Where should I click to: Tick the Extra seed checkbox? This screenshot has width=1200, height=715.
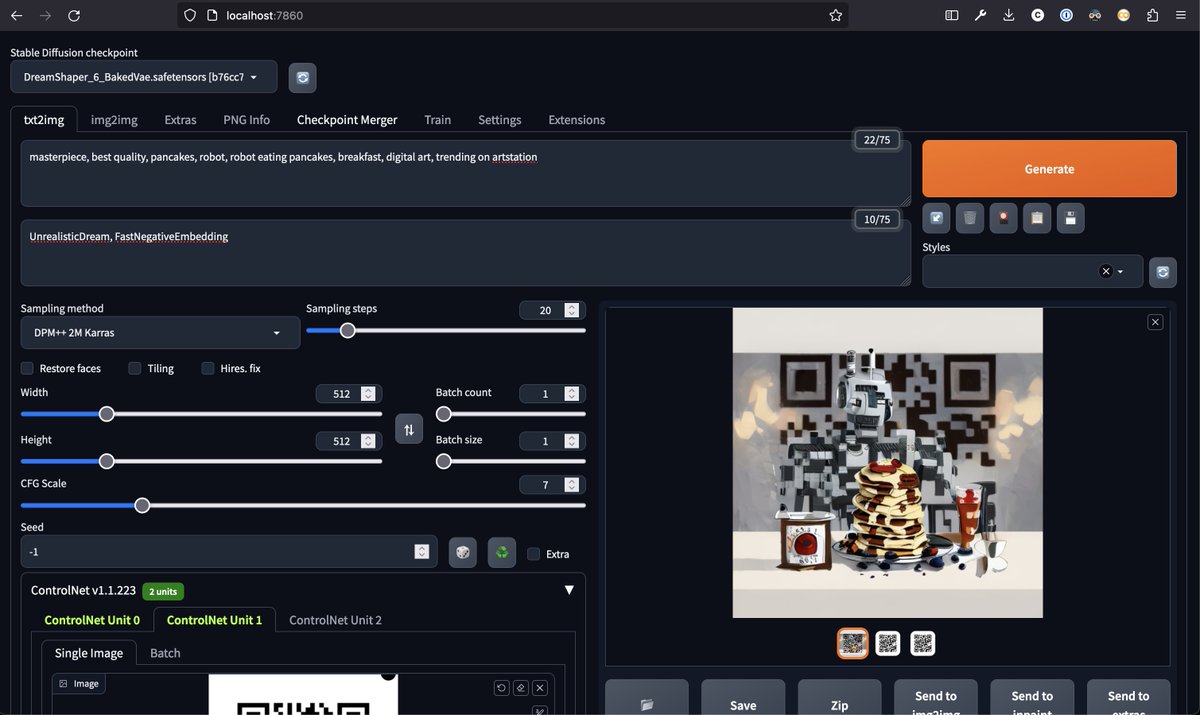point(534,553)
